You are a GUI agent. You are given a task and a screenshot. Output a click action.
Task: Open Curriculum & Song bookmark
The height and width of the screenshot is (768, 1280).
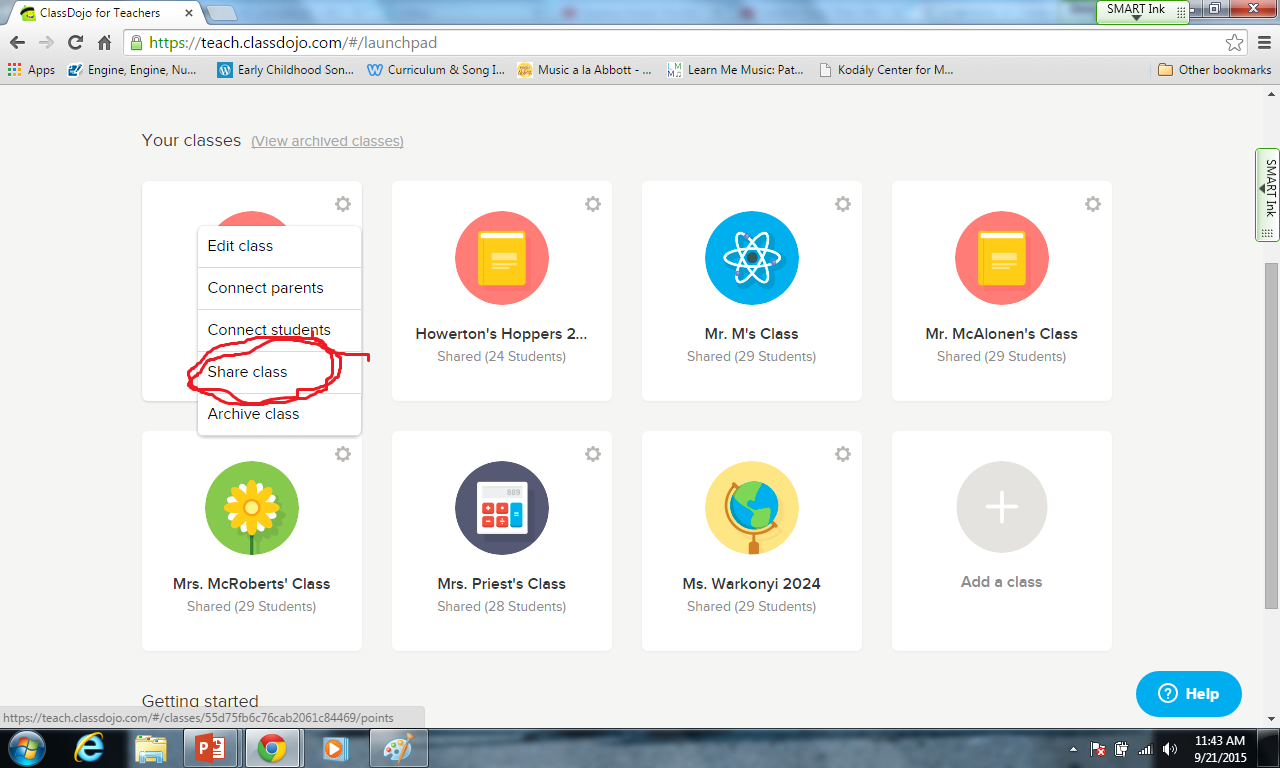[x=437, y=70]
